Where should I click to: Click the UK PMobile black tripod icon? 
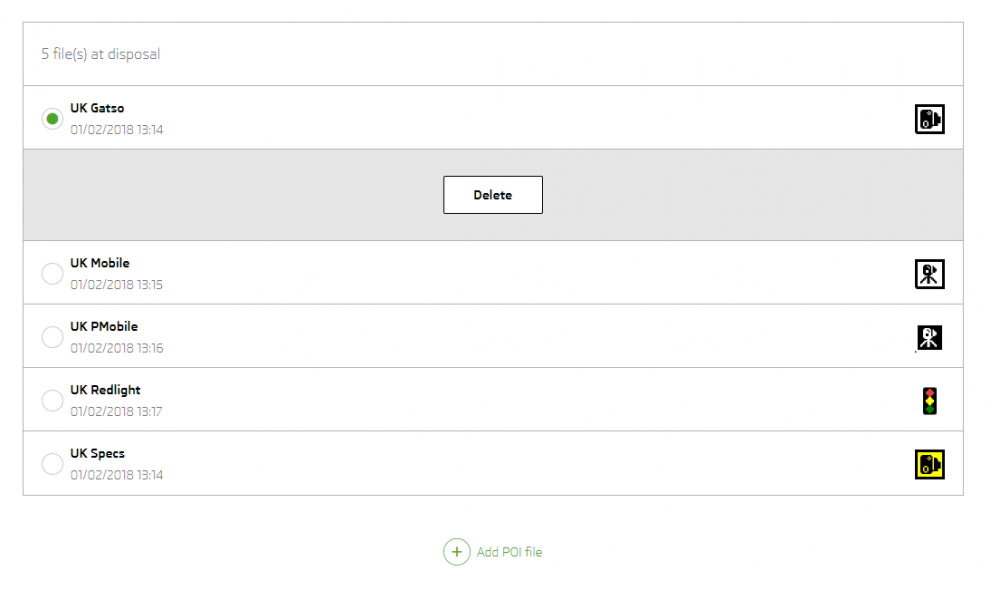(929, 337)
